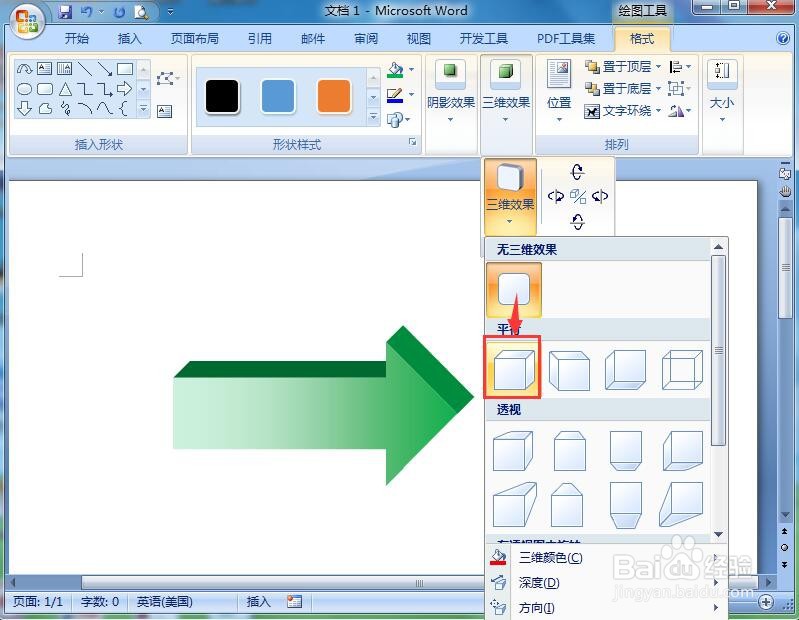
Task: Apply first perspective 3D style
Action: point(513,451)
